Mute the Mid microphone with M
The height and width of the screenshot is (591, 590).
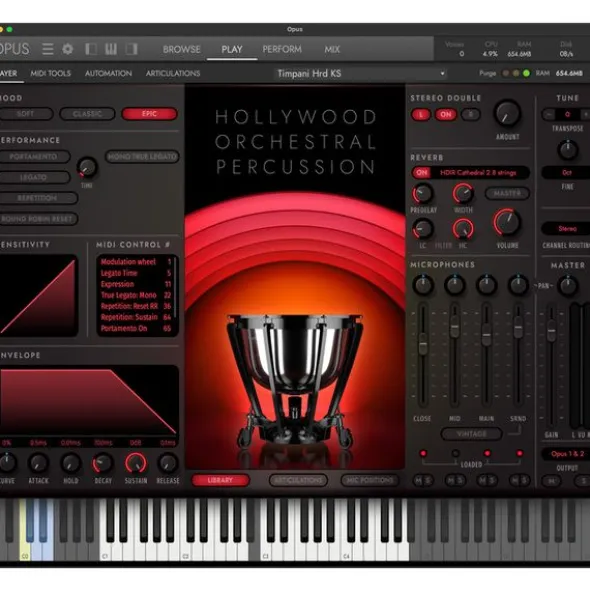click(x=451, y=480)
